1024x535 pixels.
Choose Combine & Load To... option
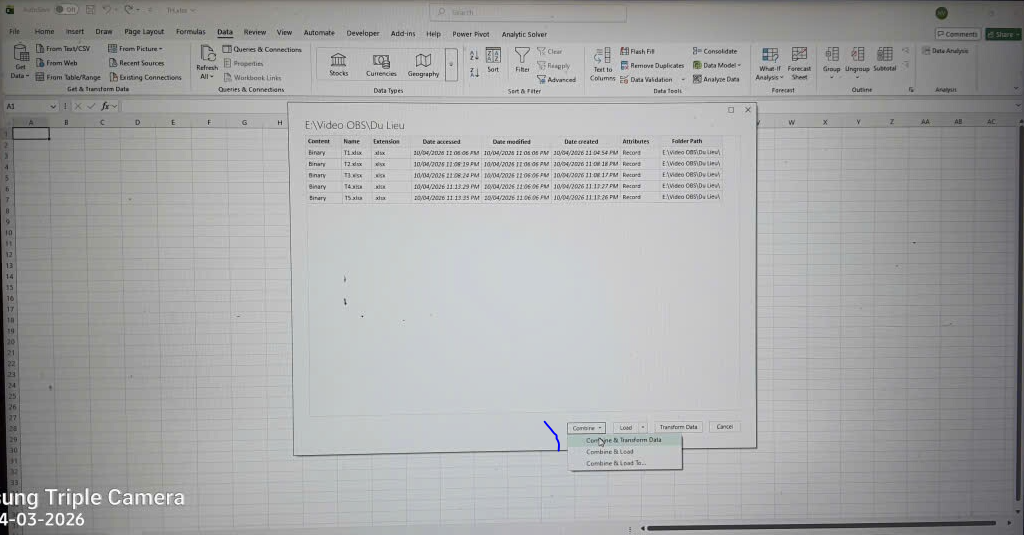616,463
